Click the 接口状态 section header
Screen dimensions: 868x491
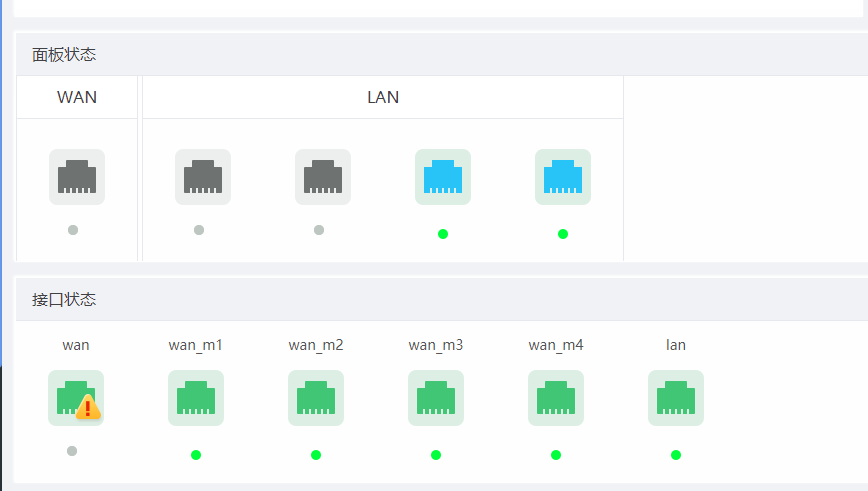tap(64, 300)
